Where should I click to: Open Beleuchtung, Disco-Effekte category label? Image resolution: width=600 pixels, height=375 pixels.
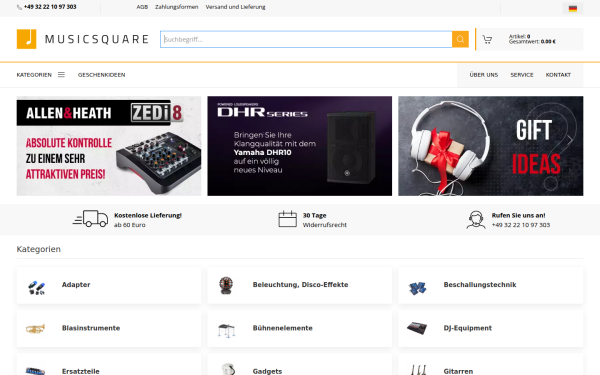[x=300, y=285]
